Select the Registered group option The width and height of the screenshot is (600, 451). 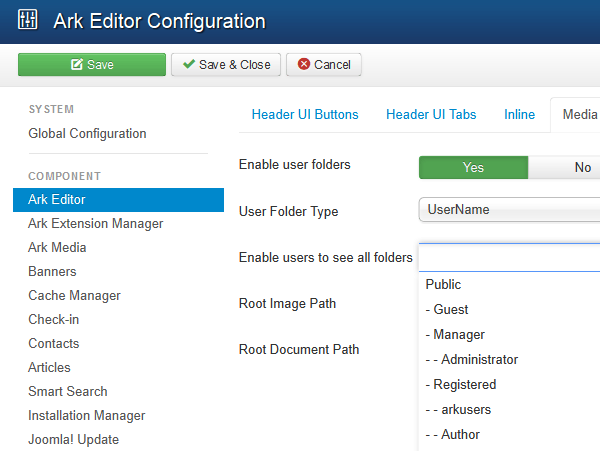[461, 385]
